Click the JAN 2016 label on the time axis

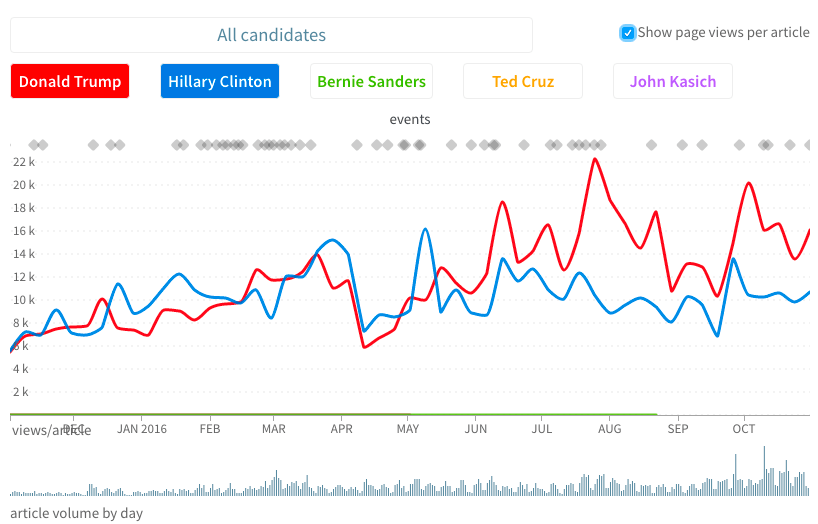pos(141,429)
